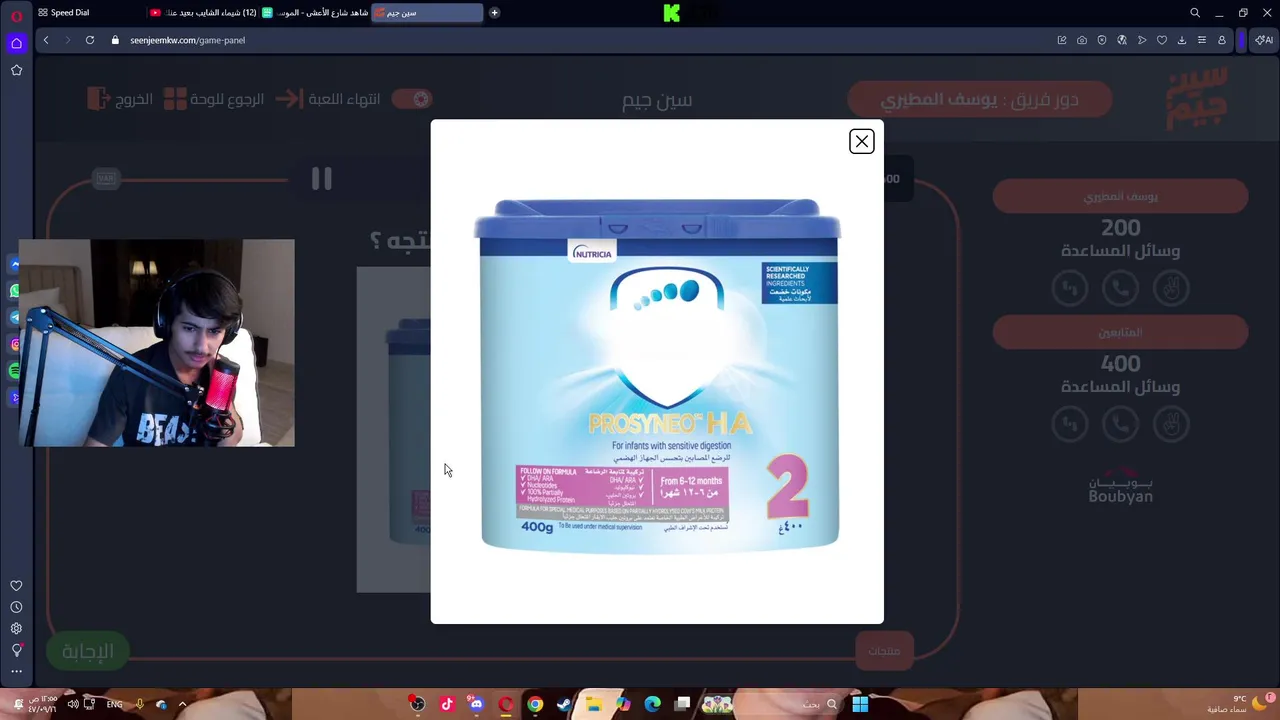Image resolution: width=1280 pixels, height=720 pixels.
Task: Click انتهاء اللعبة to end game
Action: pyautogui.click(x=328, y=99)
